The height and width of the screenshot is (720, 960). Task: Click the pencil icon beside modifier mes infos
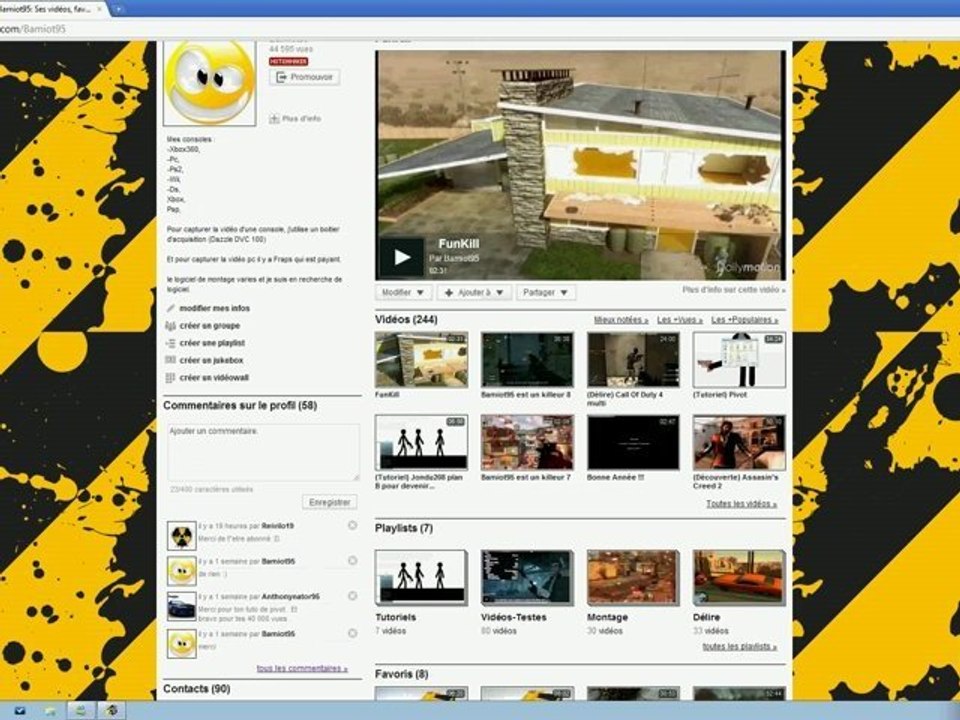[x=170, y=309]
